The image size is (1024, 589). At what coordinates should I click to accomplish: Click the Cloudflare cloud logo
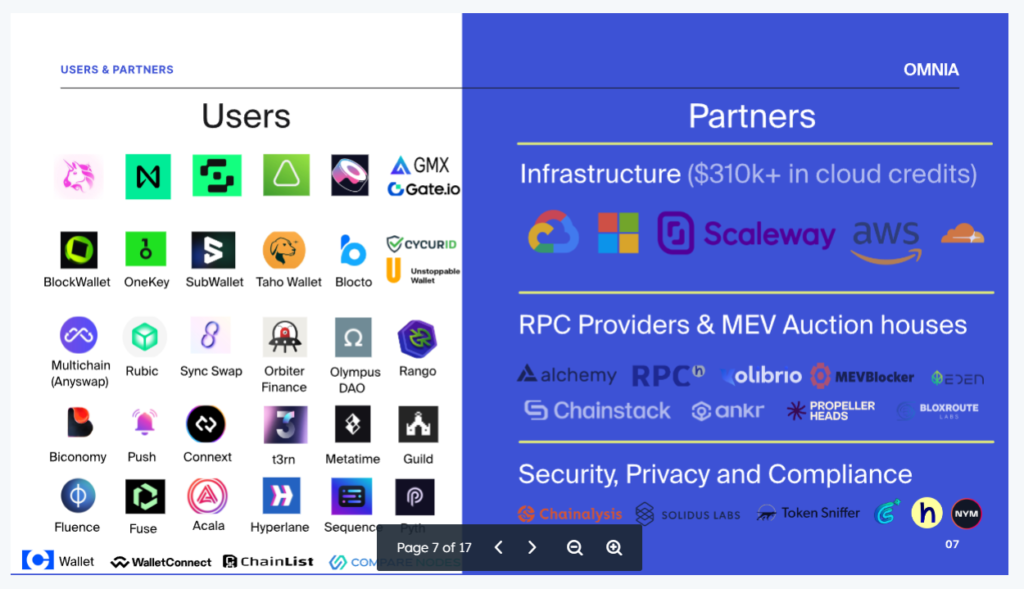(x=963, y=233)
